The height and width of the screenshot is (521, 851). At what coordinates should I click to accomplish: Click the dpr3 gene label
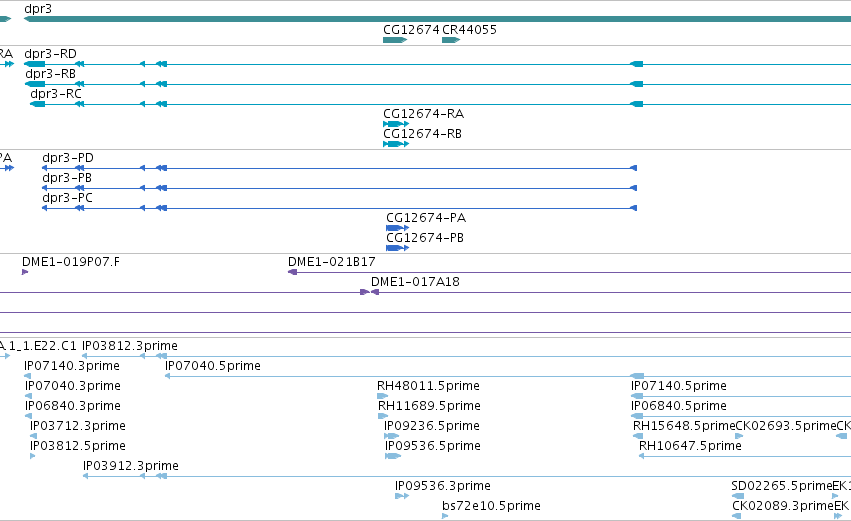[38, 9]
